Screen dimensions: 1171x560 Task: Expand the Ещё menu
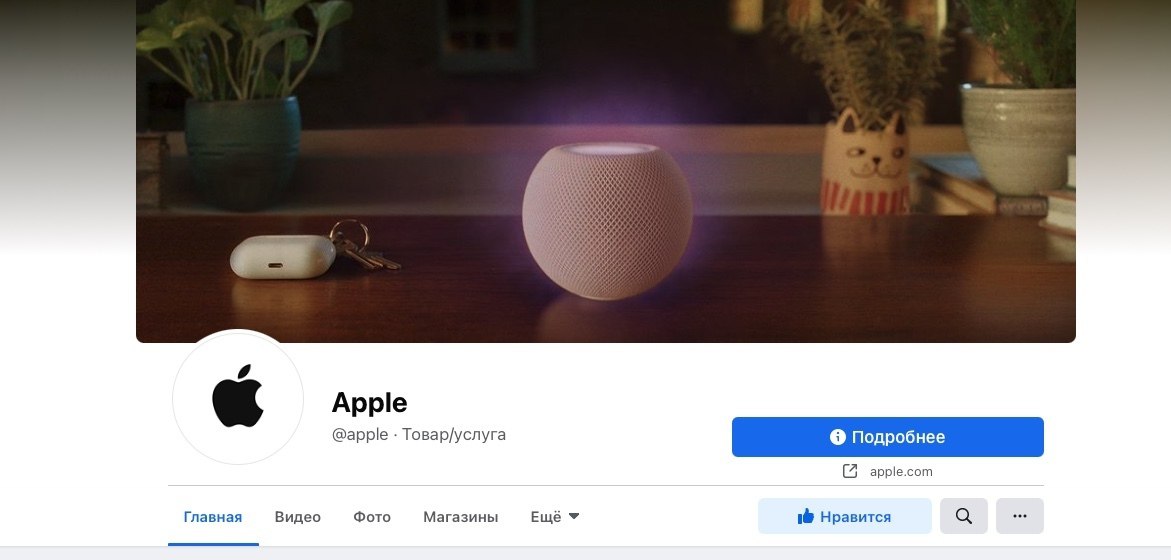coord(555,517)
